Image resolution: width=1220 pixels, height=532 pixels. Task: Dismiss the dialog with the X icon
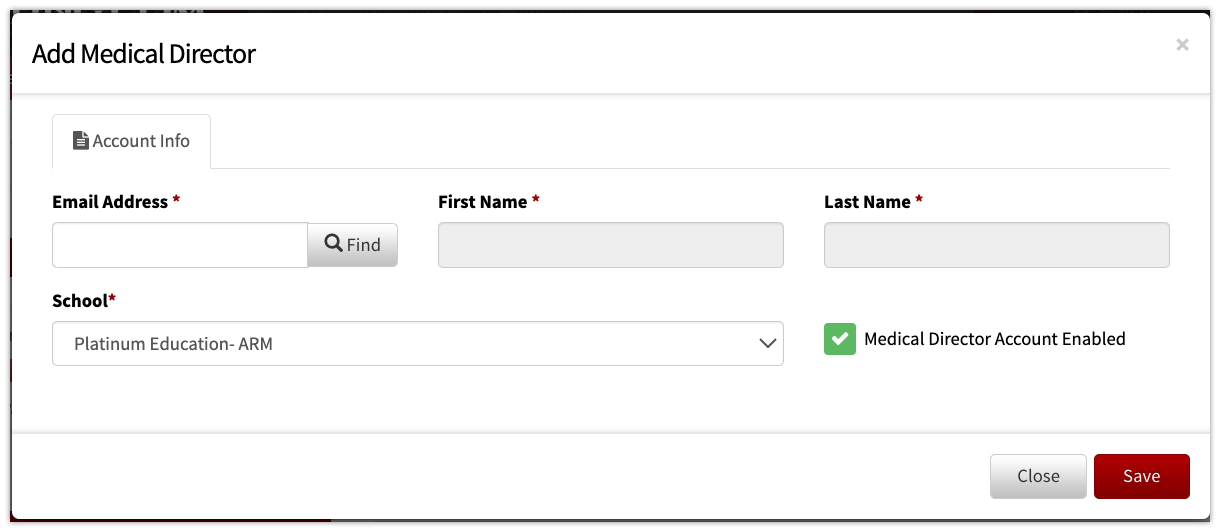pos(1182,45)
